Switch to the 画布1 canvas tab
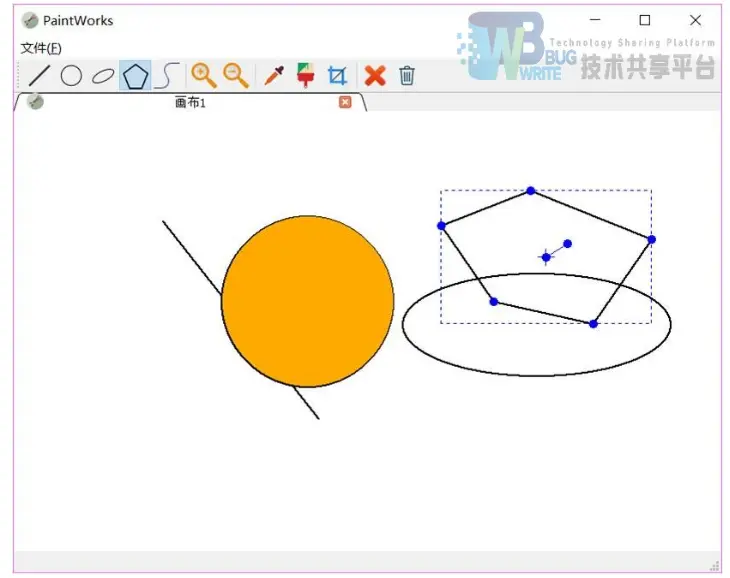730x578 pixels. point(190,102)
